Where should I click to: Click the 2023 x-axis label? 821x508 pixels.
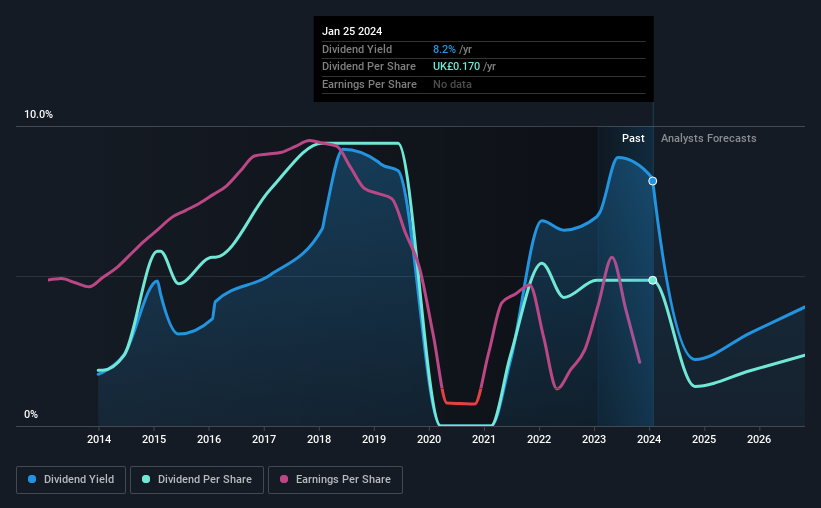coord(594,439)
